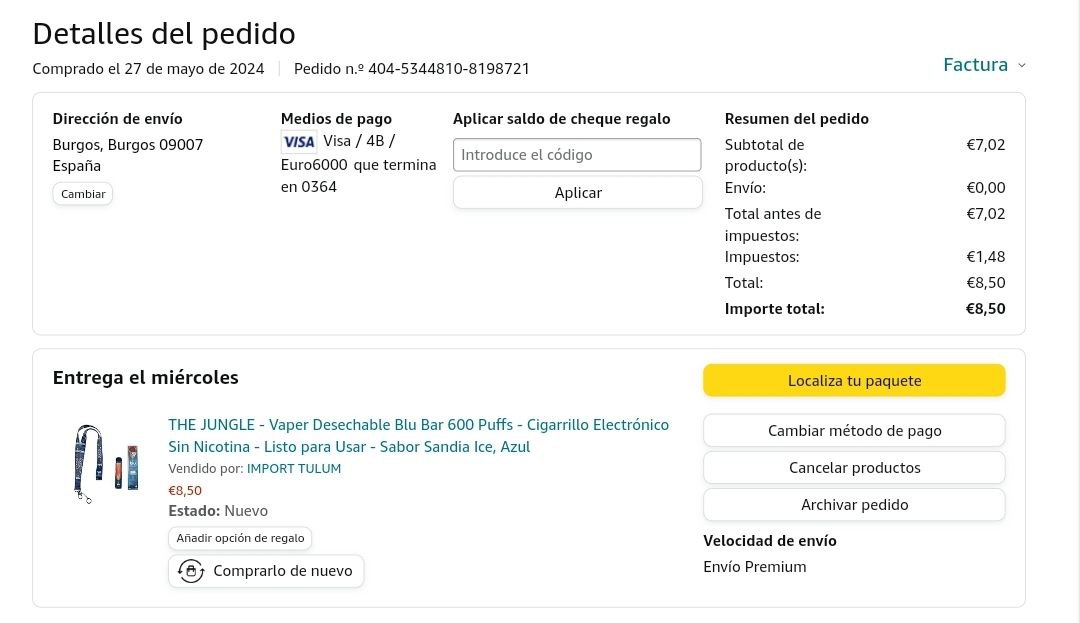This screenshot has width=1080, height=623.
Task: Select Cancelar productos
Action: click(854, 468)
